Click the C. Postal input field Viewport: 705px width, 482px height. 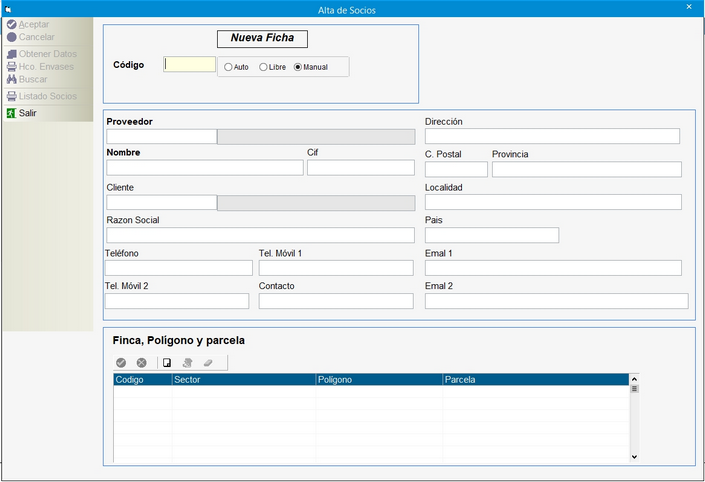pyautogui.click(x=456, y=170)
